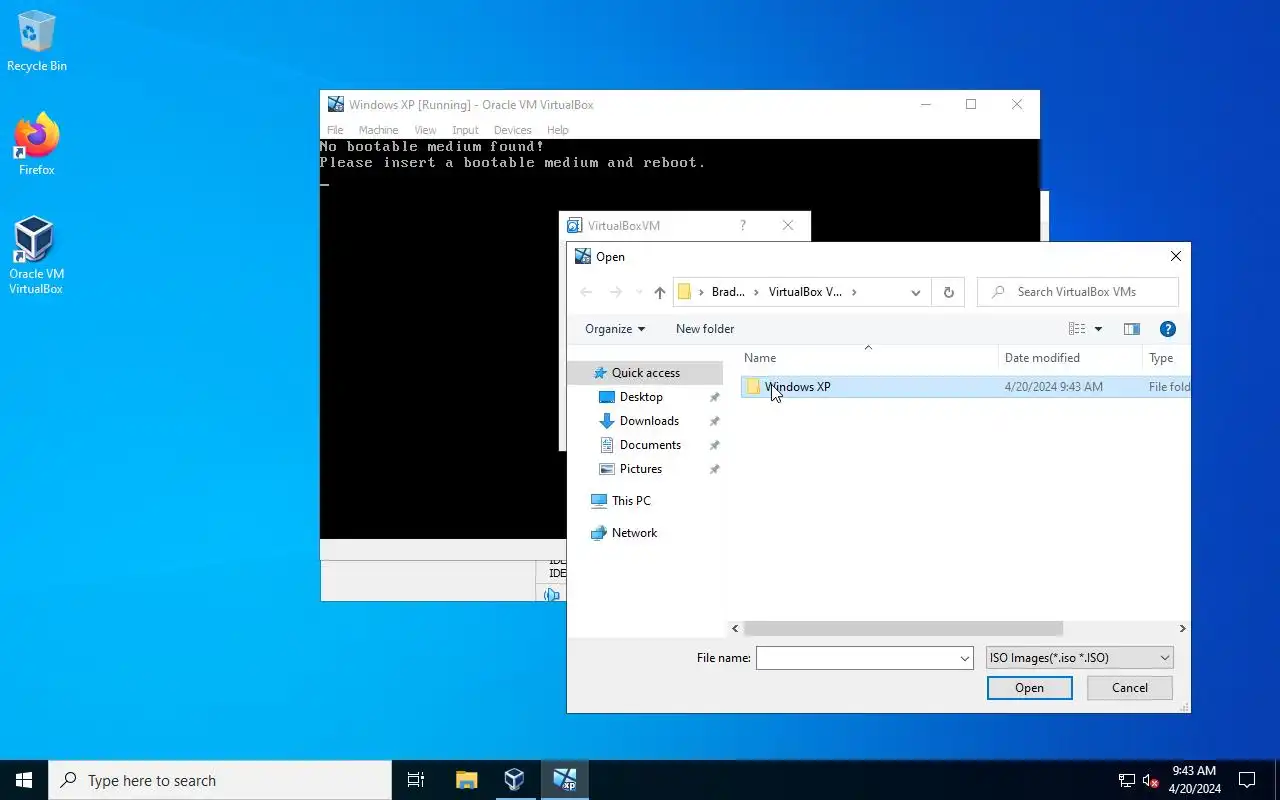Click the audio status icon in VM status bar
This screenshot has width=1280, height=800.
click(552, 595)
